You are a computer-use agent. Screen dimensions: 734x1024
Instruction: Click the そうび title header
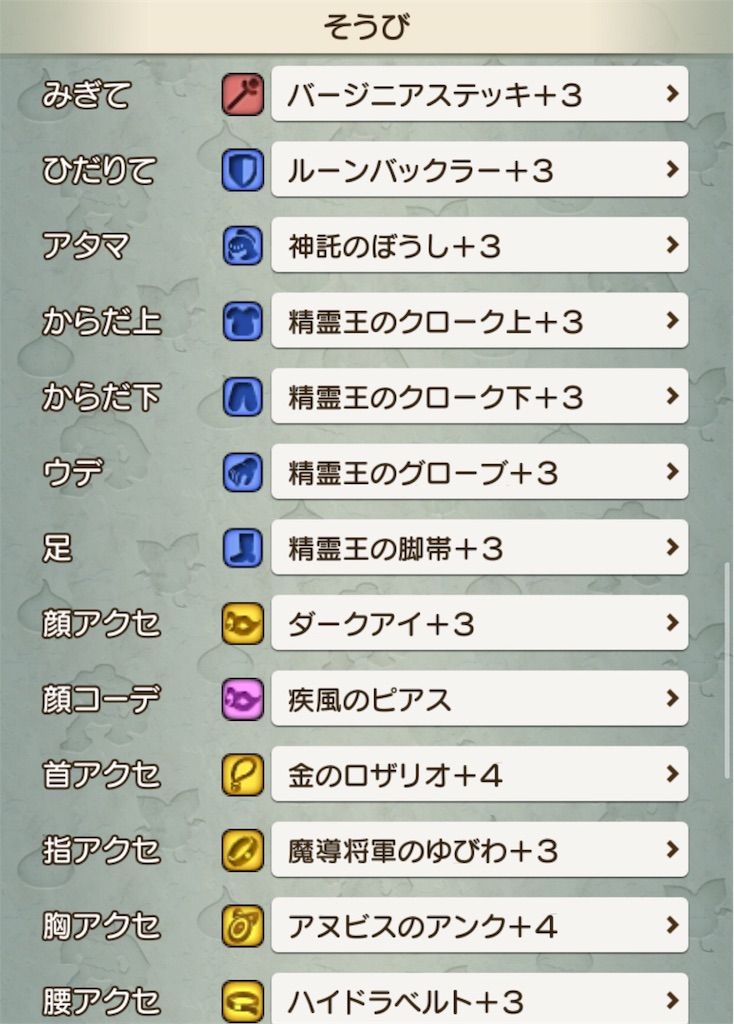[x=367, y=26]
